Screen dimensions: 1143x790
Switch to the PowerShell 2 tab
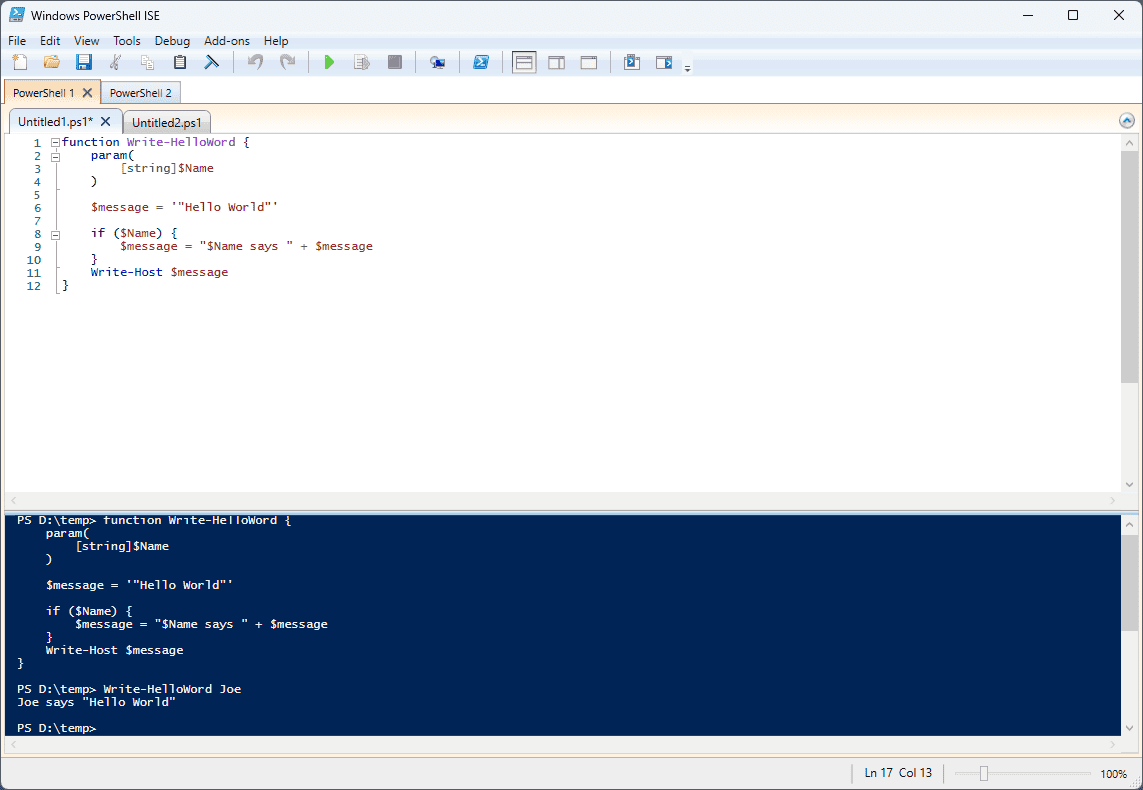[140, 92]
